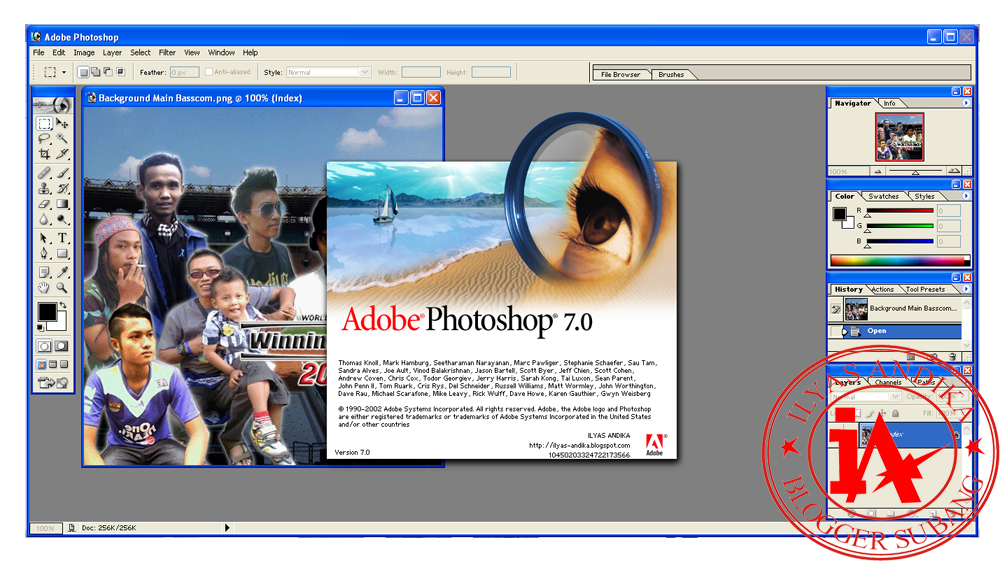Image resolution: width=1000 pixels, height=561 pixels.
Task: Select the Magic Wand tool
Action: (x=62, y=138)
